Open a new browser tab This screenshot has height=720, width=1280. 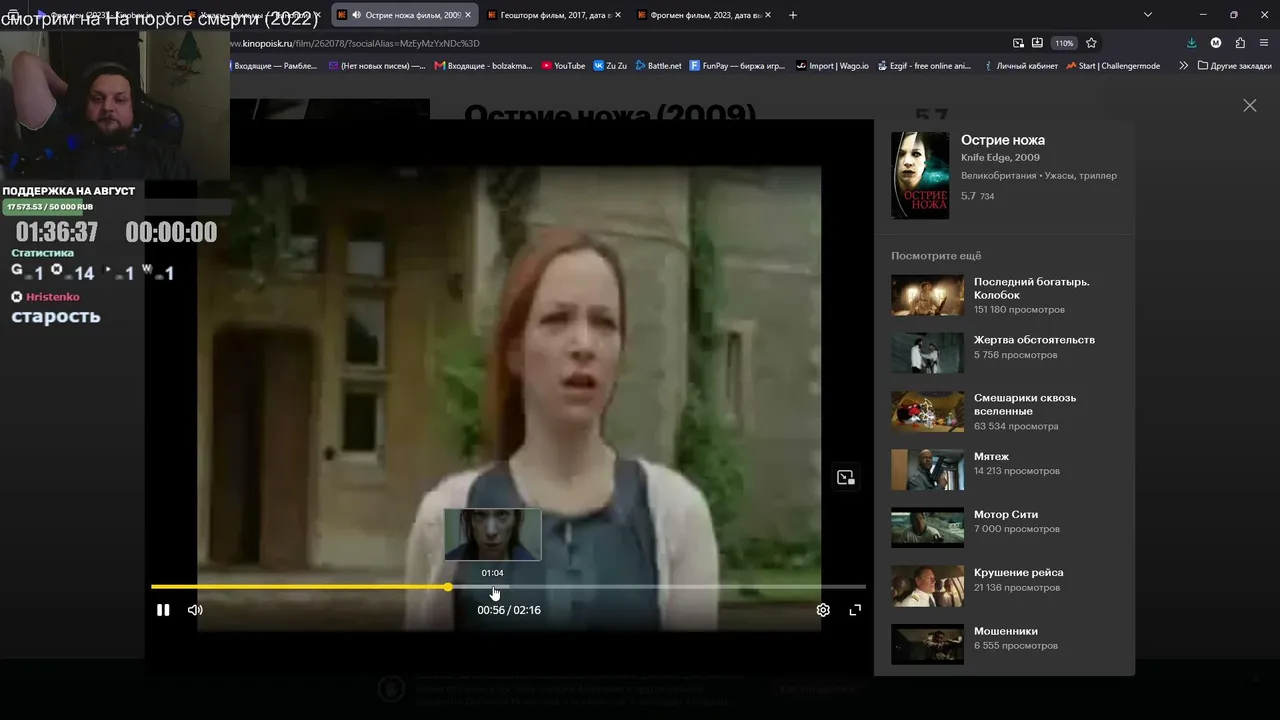pos(793,15)
